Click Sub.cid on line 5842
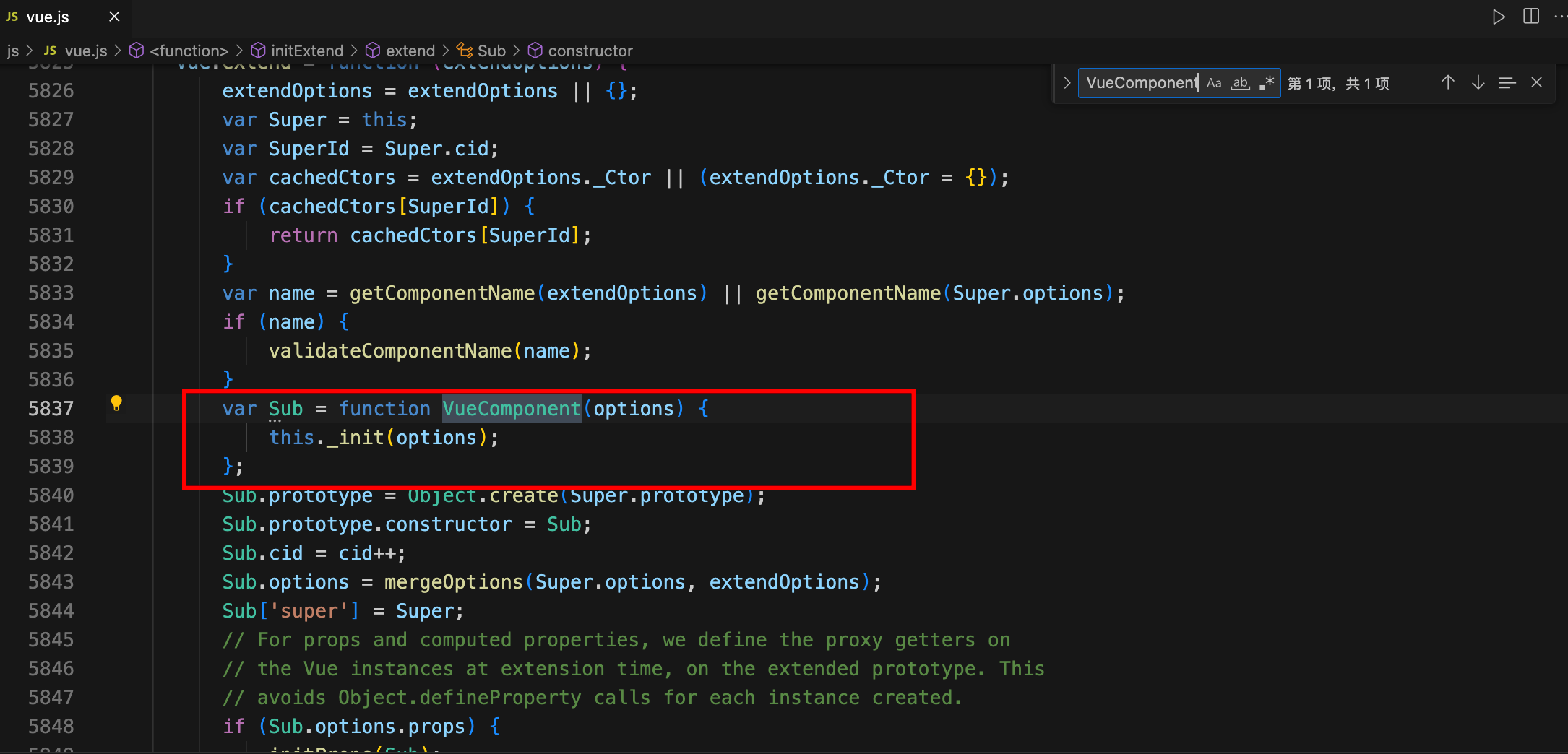The width and height of the screenshot is (1568, 754). coord(262,553)
